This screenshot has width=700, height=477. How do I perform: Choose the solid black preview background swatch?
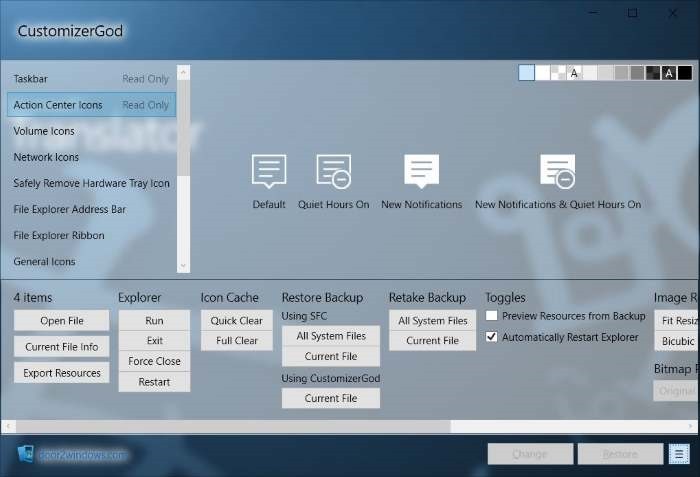pos(684,72)
